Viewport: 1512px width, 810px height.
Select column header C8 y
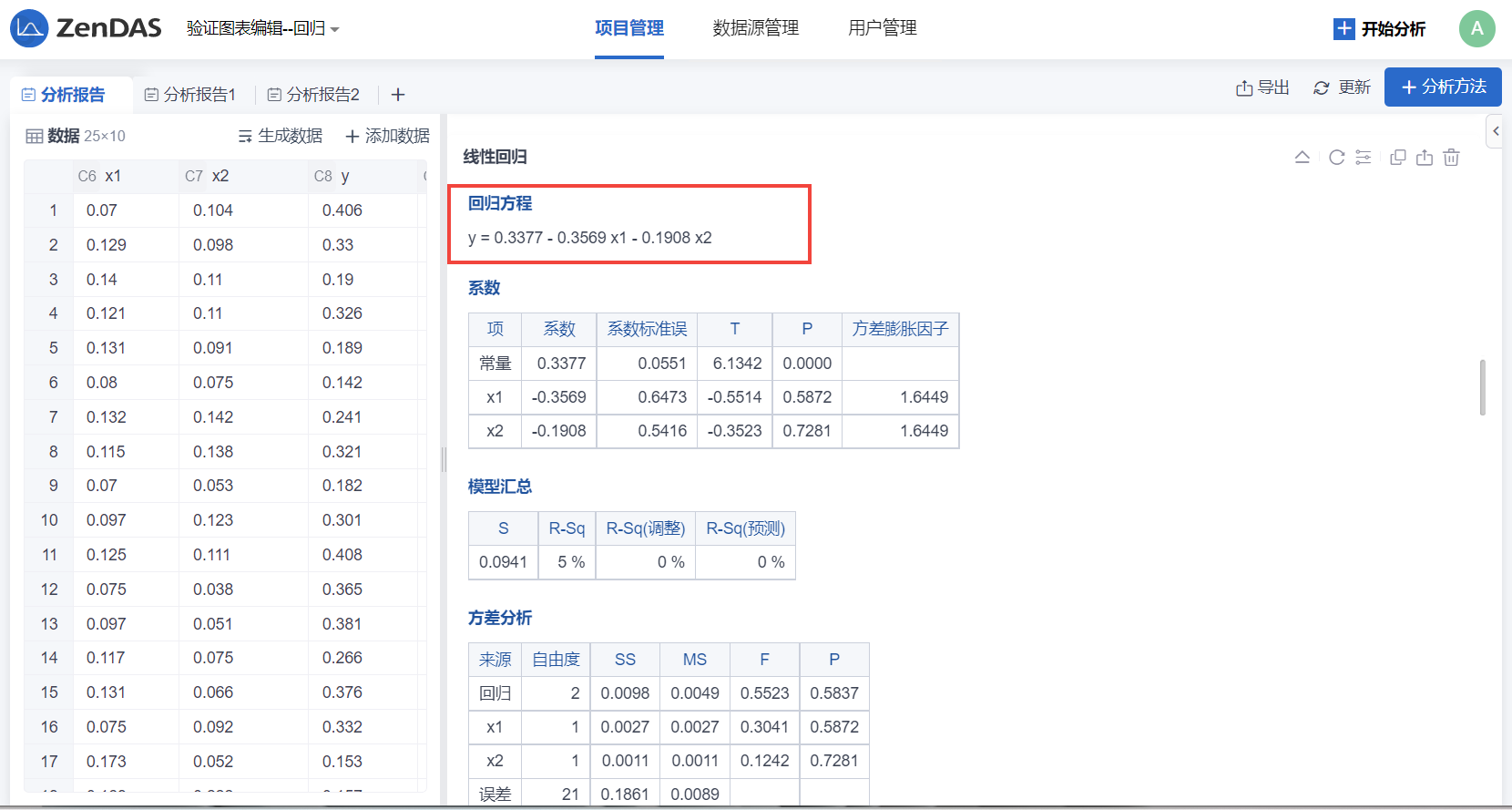(363, 176)
